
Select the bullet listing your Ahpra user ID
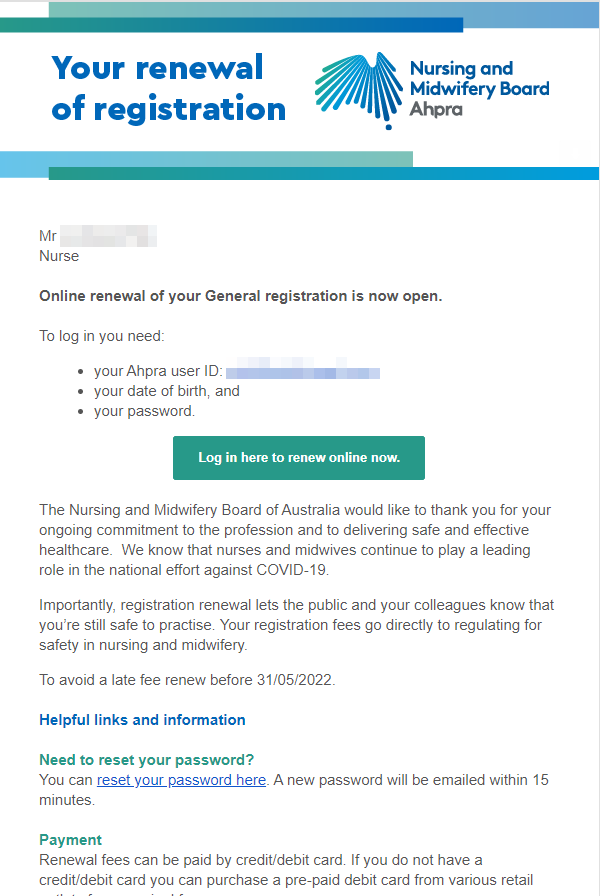[160, 370]
